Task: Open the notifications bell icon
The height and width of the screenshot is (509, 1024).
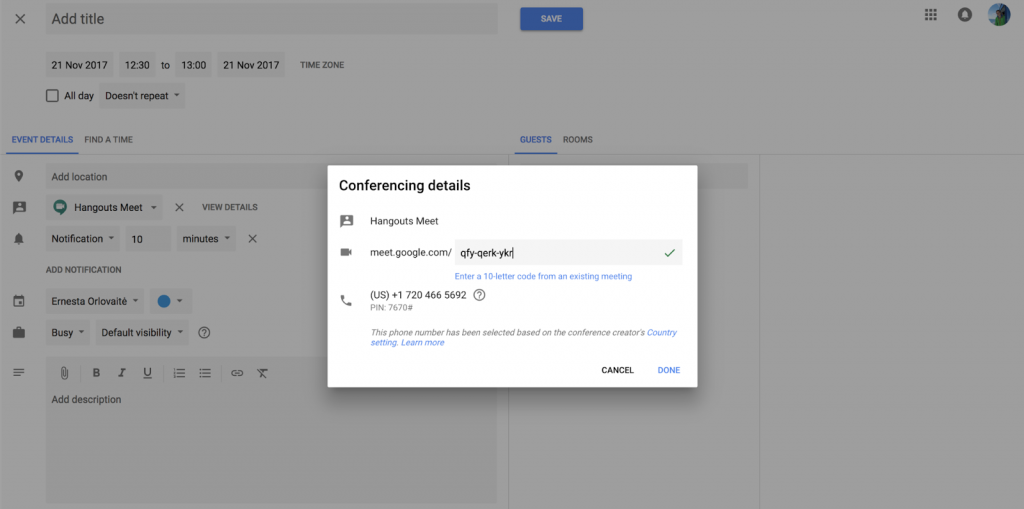Action: point(965,15)
